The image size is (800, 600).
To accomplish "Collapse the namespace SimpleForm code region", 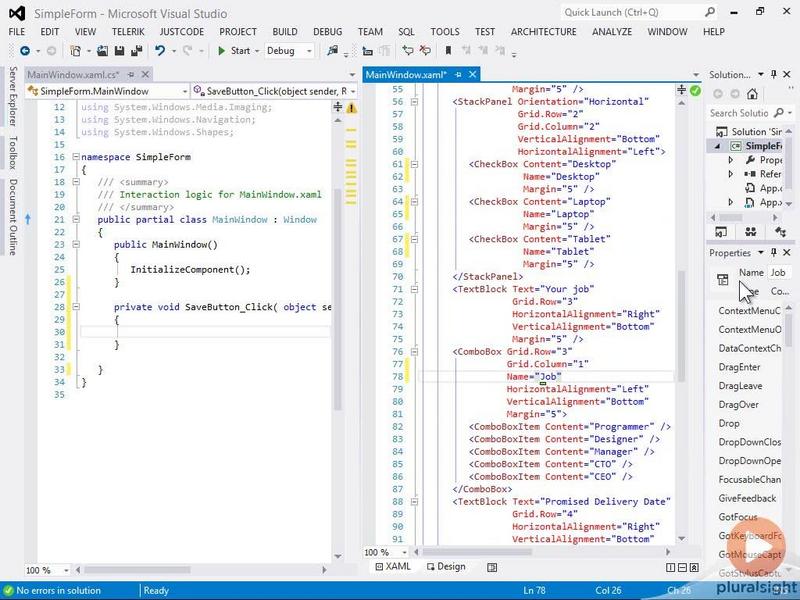I will coord(76,157).
